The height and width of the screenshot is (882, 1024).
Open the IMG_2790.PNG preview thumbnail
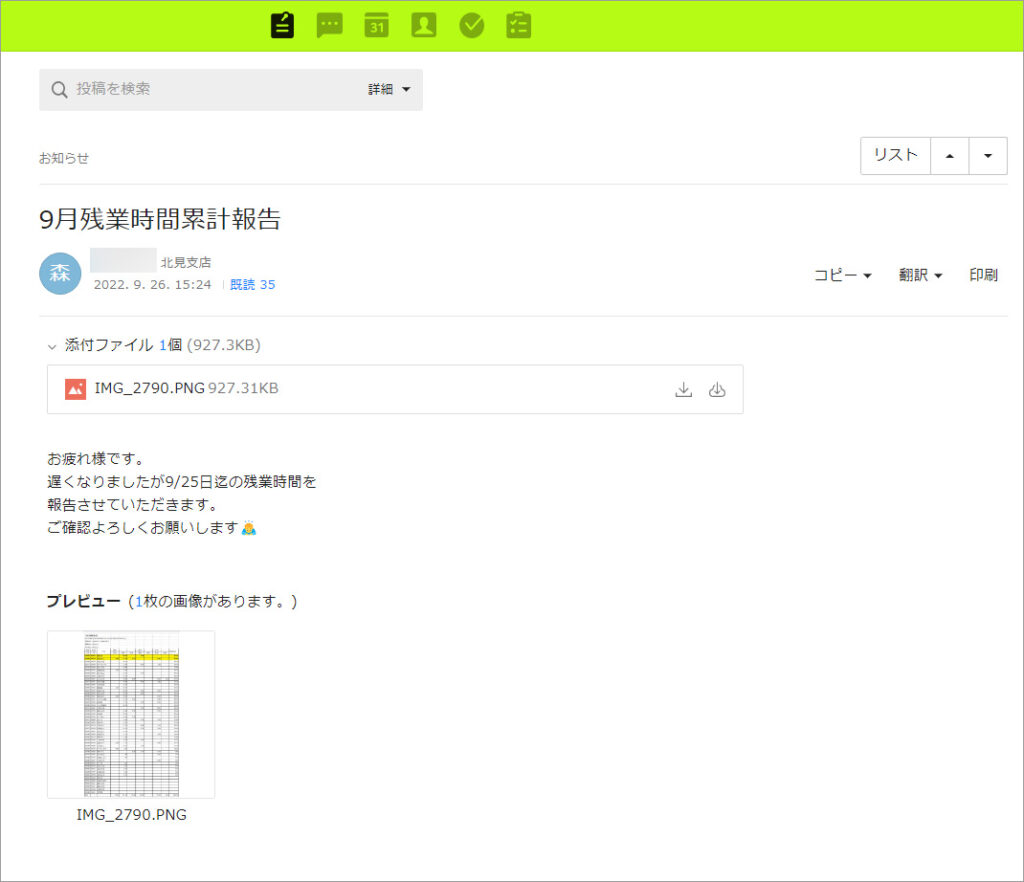click(131, 714)
